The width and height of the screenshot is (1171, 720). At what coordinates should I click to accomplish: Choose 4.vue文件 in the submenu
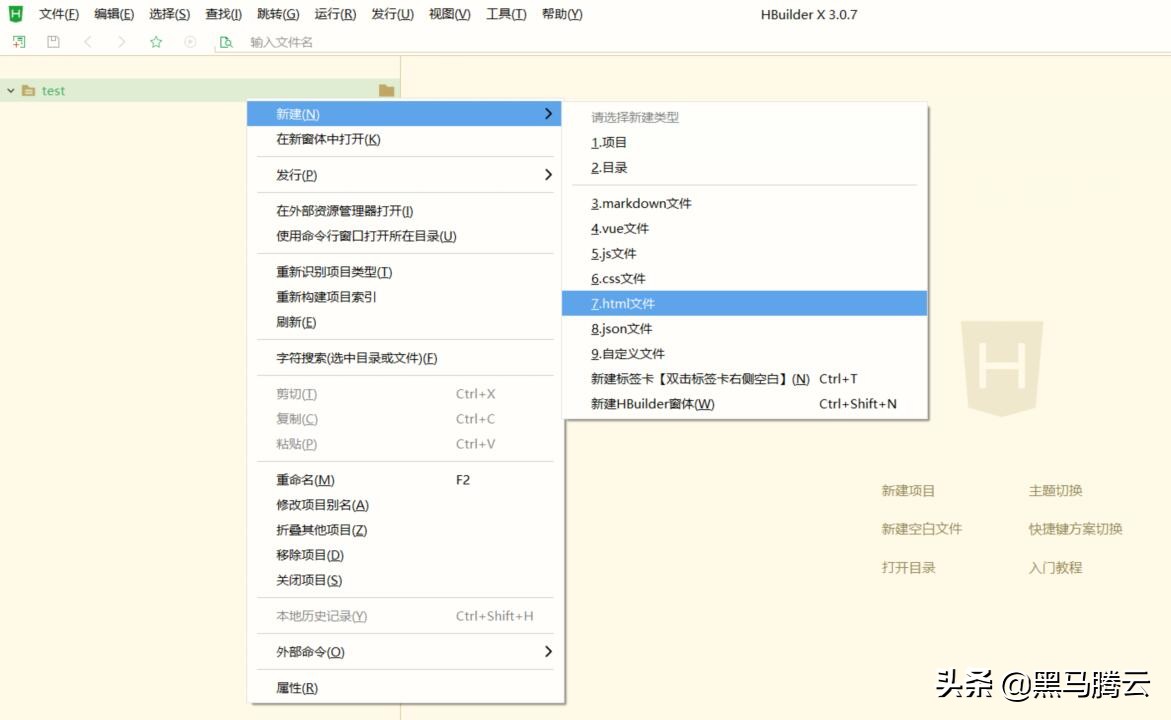coord(620,228)
